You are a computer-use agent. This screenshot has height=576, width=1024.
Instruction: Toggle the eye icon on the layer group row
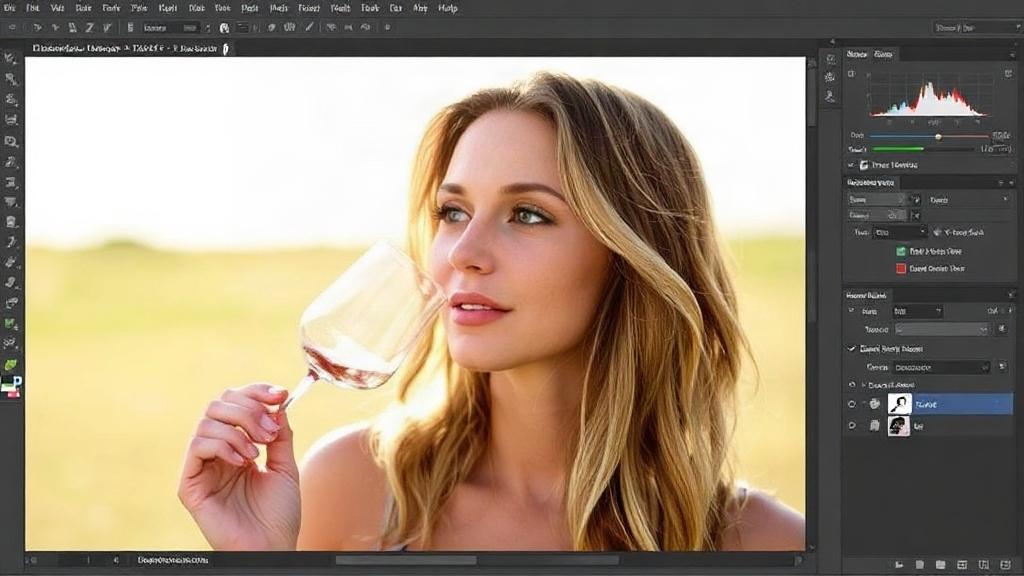[852, 385]
